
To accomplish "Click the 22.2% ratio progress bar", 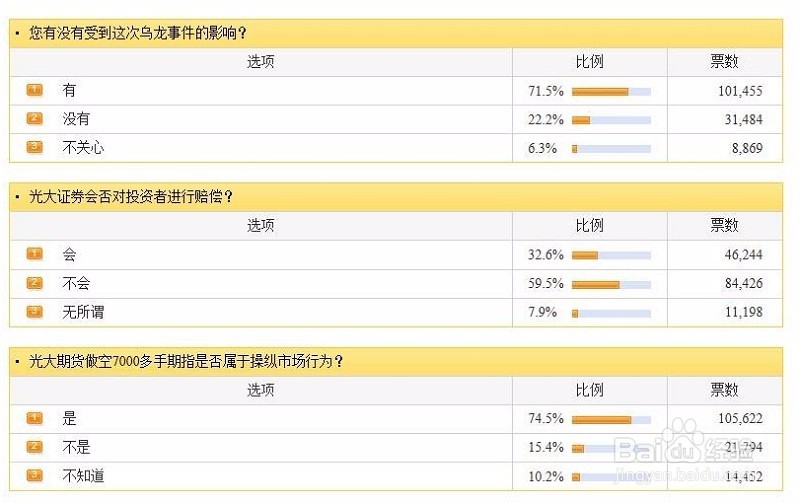I will pos(611,120).
